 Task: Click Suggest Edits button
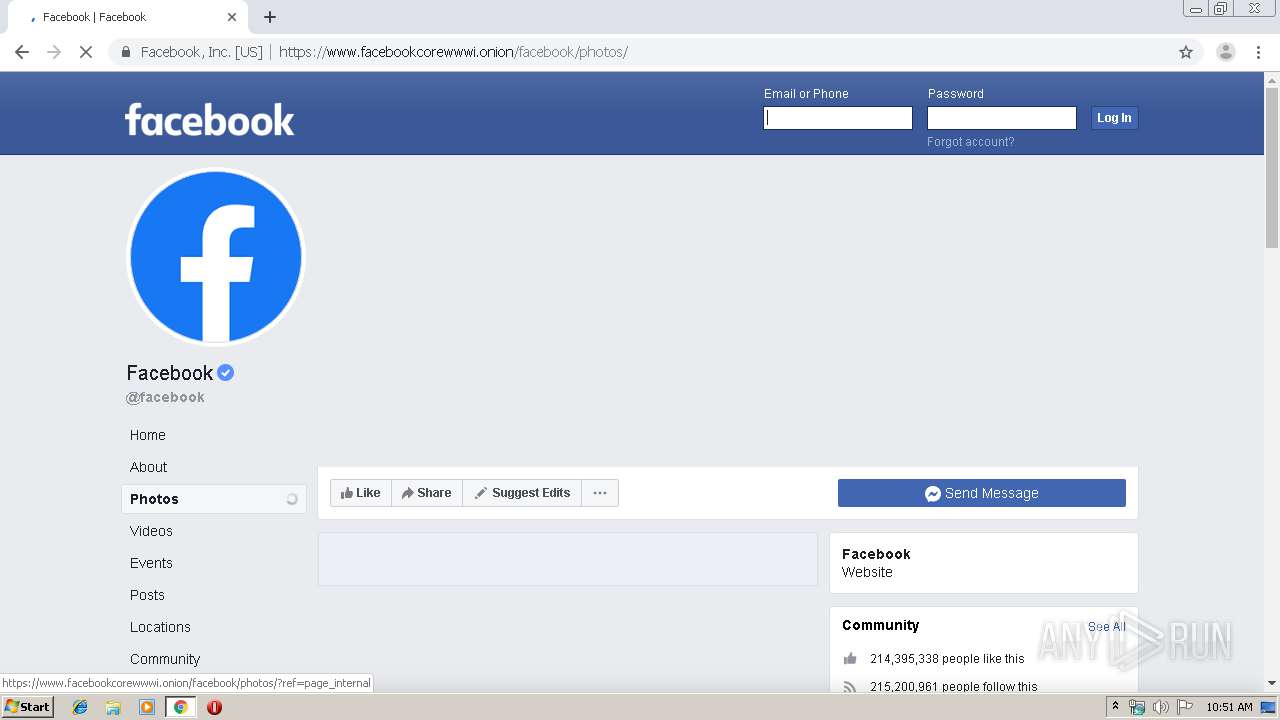522,493
